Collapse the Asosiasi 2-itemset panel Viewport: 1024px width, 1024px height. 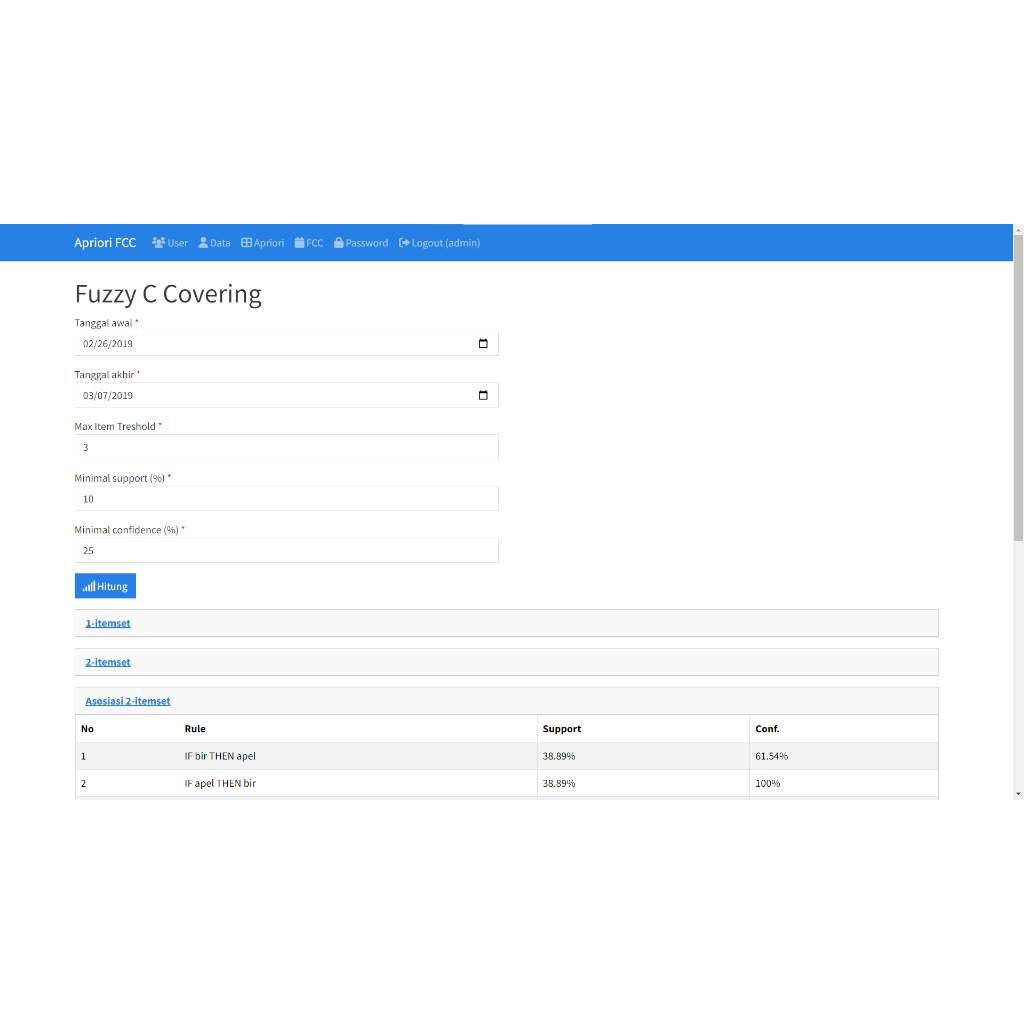coord(128,701)
